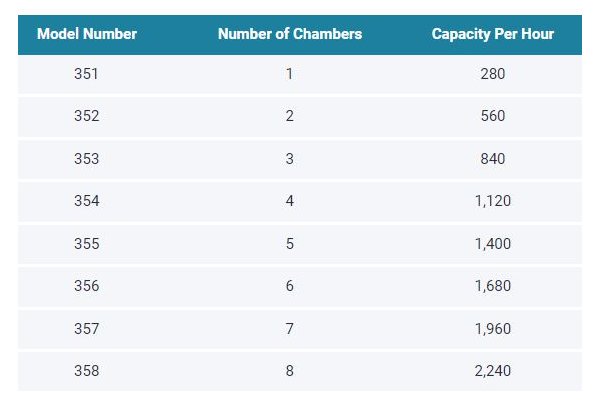
Task: Select model number 352 cell
Action: (87, 116)
